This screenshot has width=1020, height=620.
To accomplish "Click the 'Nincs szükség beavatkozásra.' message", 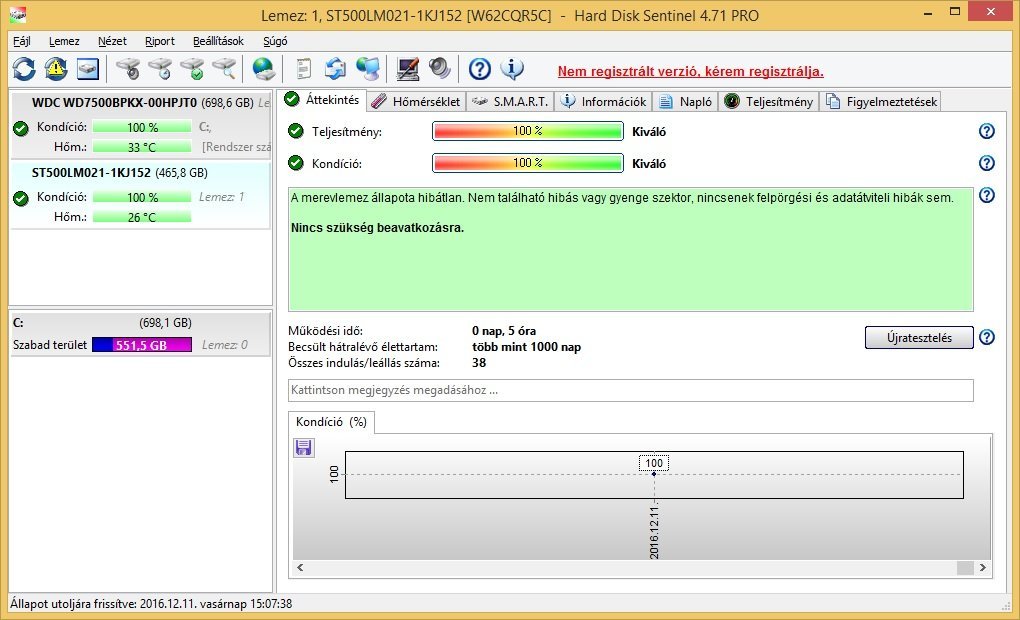I will pos(377,228).
